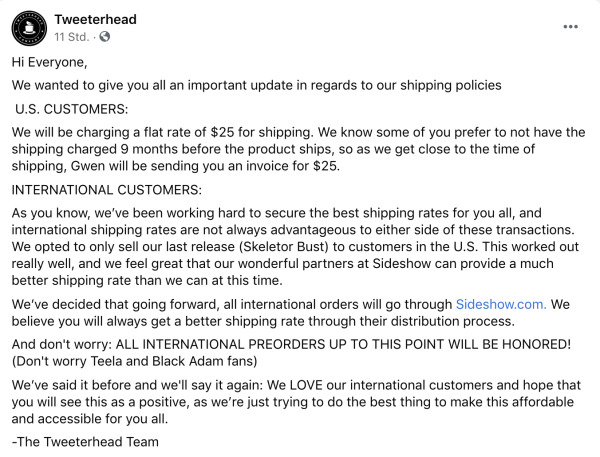The image size is (600, 457).
Task: Click the Tweeterhead Team signature line
Action: (85, 442)
